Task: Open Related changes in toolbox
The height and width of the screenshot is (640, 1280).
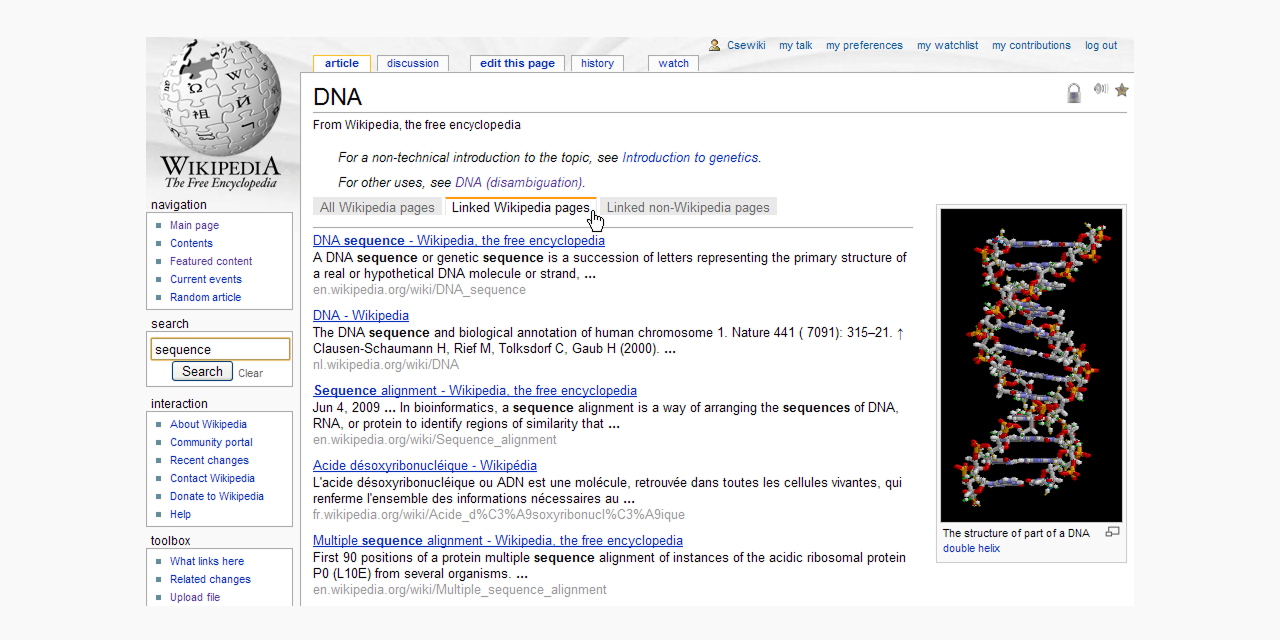Action: coord(210,579)
